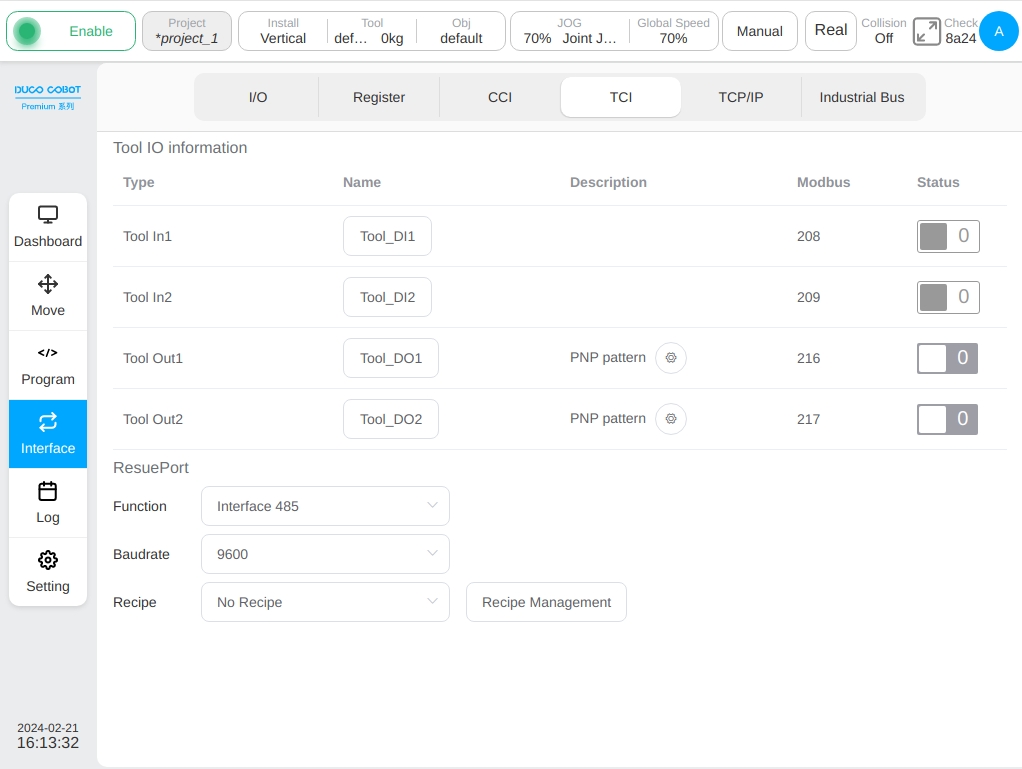This screenshot has width=1022, height=769.
Task: Open PNP pattern settings for Tool Out1
Action: [671, 358]
